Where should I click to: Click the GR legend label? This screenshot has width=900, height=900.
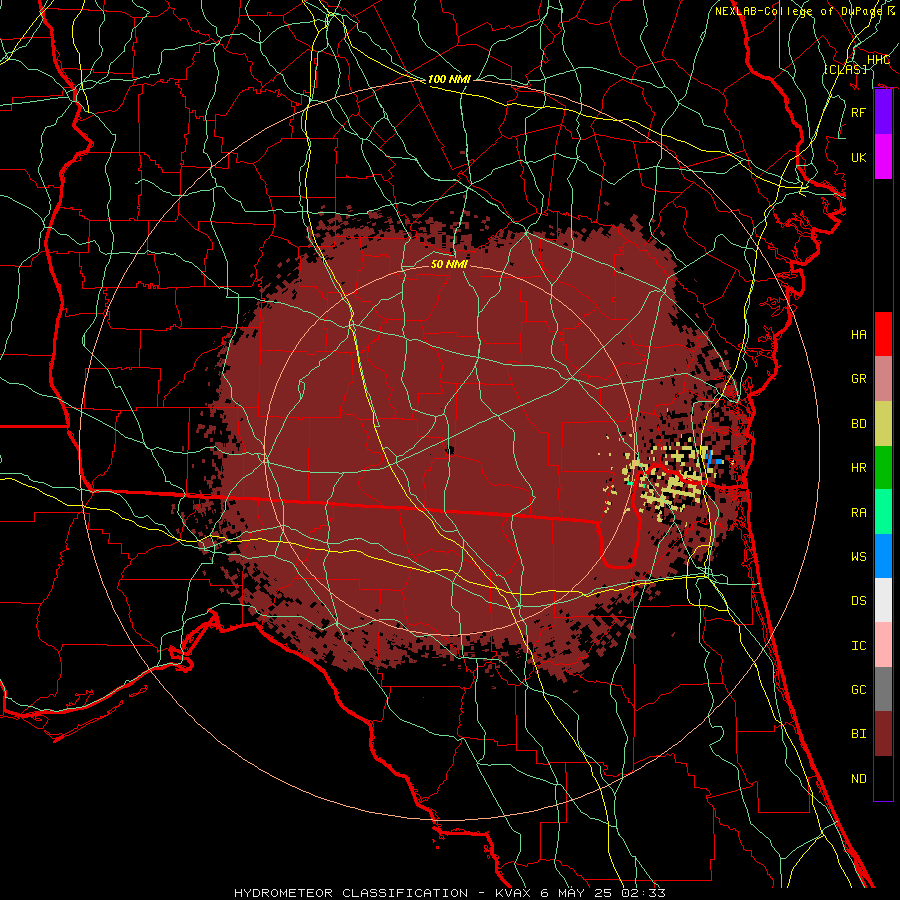pyautogui.click(x=858, y=379)
